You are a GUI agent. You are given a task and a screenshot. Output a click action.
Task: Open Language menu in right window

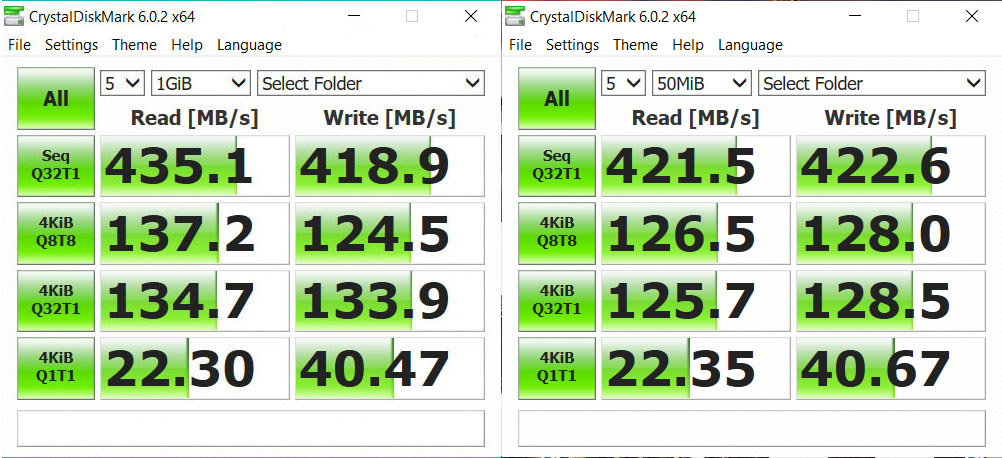750,45
